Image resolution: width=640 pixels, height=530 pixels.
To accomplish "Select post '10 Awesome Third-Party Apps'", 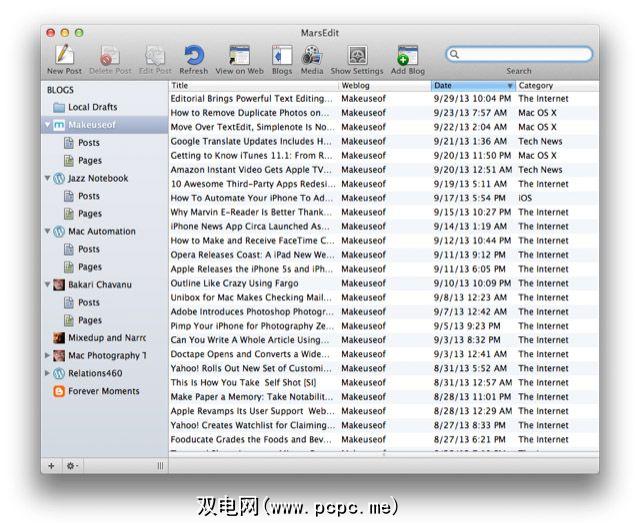I will (x=384, y=184).
